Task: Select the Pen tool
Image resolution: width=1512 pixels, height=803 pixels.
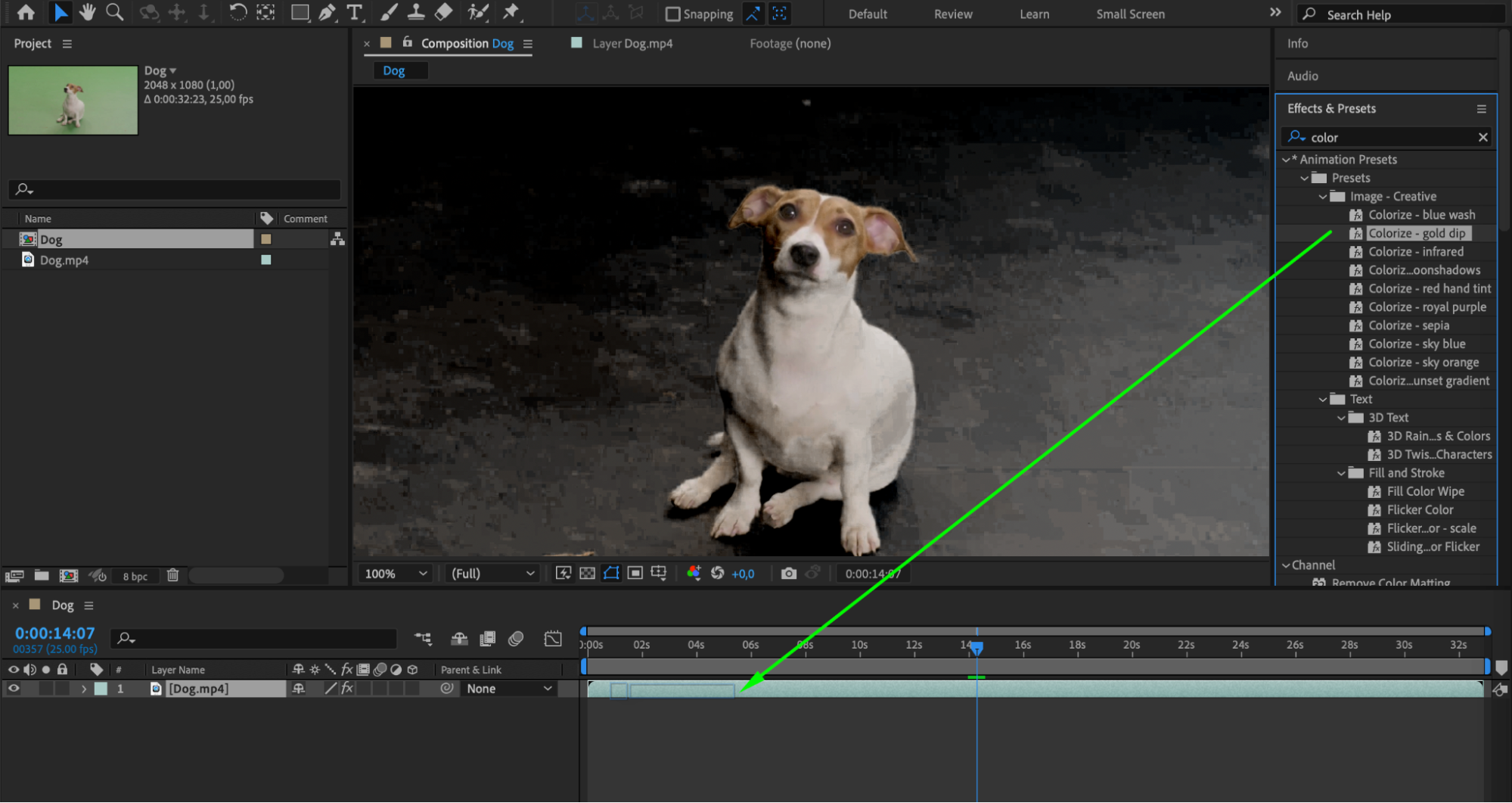Action: click(x=327, y=12)
